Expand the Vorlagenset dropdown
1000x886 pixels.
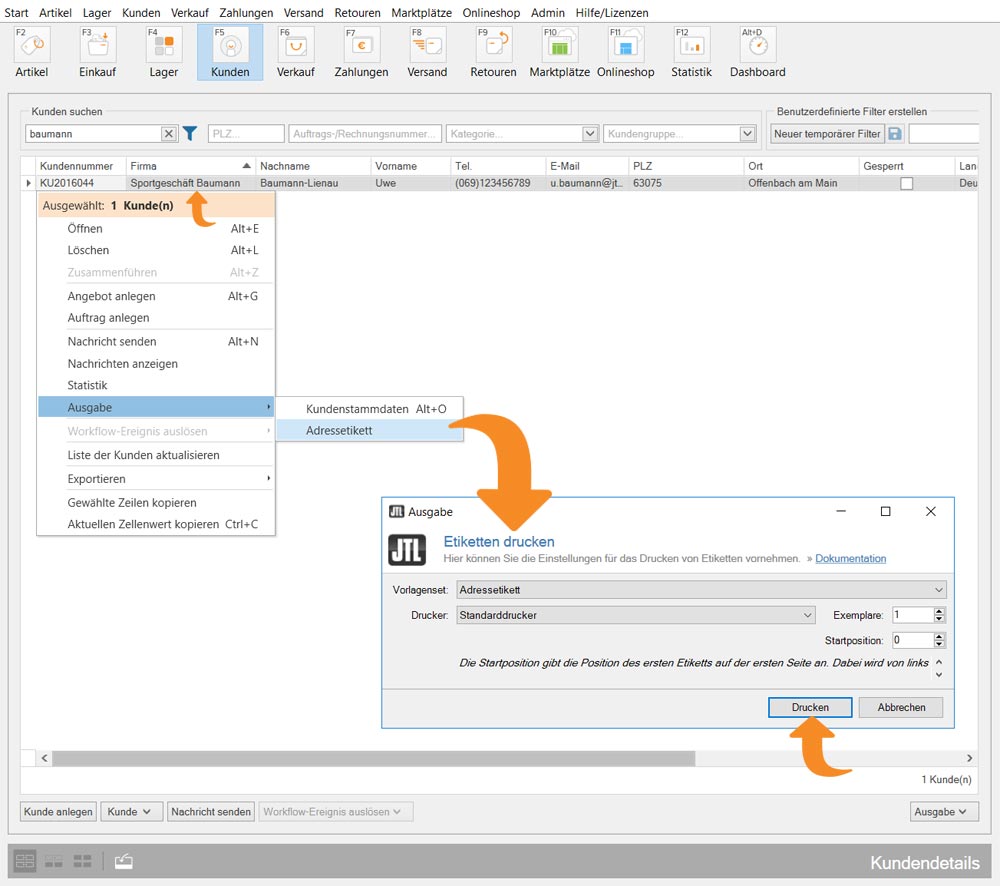(x=937, y=590)
